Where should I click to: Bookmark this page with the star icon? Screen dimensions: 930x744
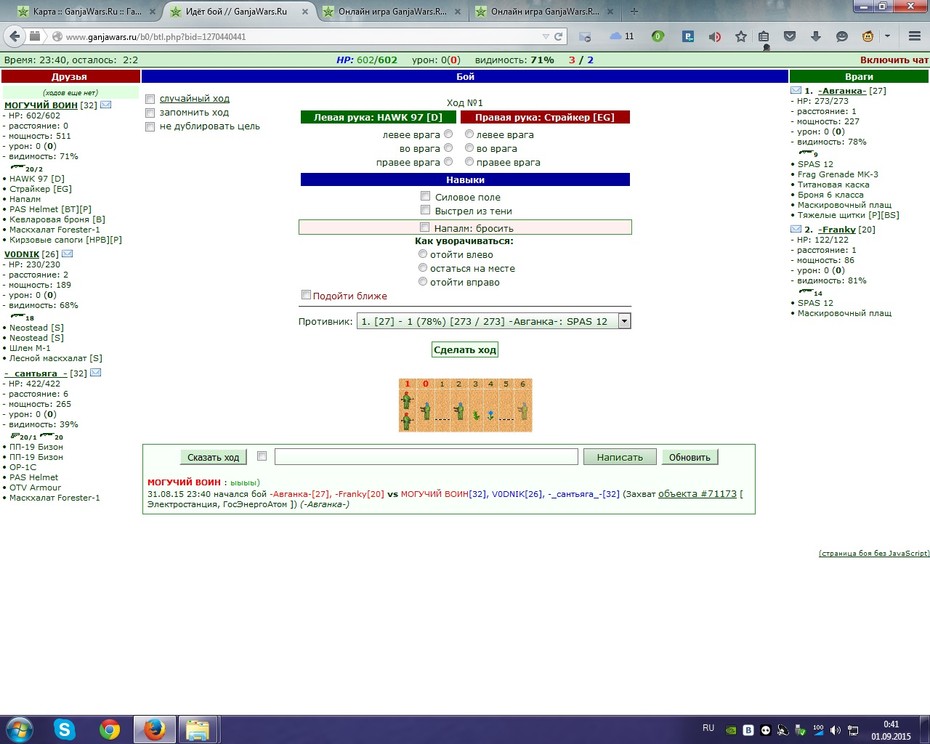pyautogui.click(x=741, y=36)
